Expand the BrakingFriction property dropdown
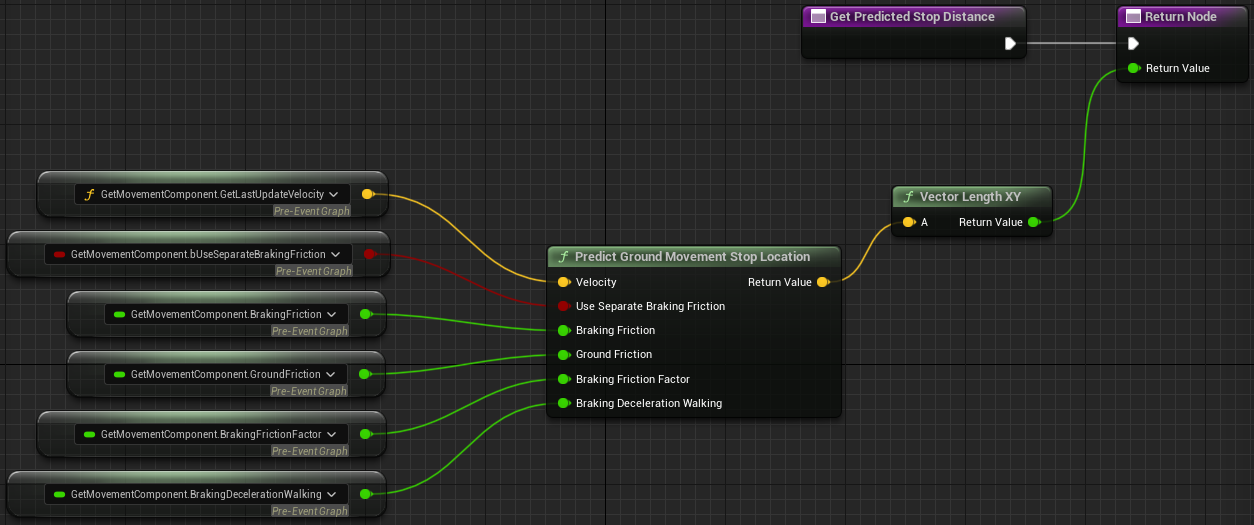This screenshot has width=1254, height=525. [x=334, y=314]
